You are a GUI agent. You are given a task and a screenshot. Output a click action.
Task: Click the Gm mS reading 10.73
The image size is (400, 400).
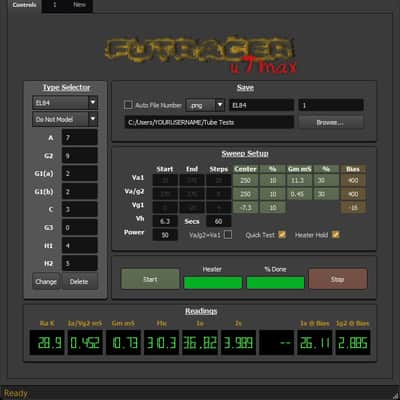pyautogui.click(x=124, y=342)
